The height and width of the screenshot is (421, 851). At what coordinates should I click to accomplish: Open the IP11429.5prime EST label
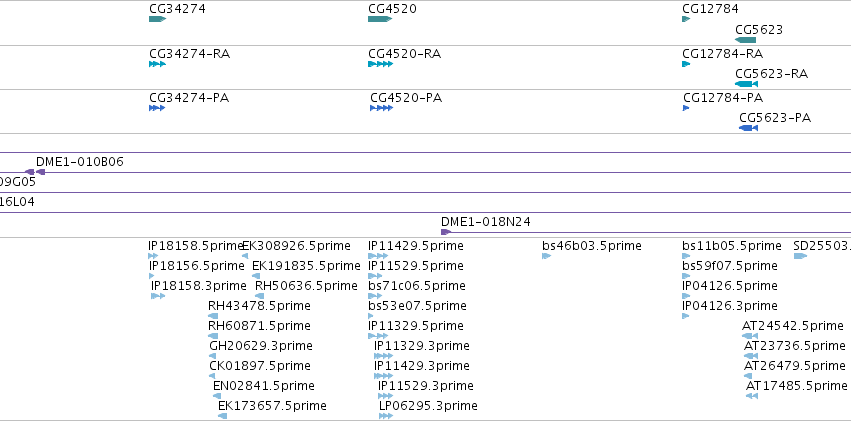[416, 246]
